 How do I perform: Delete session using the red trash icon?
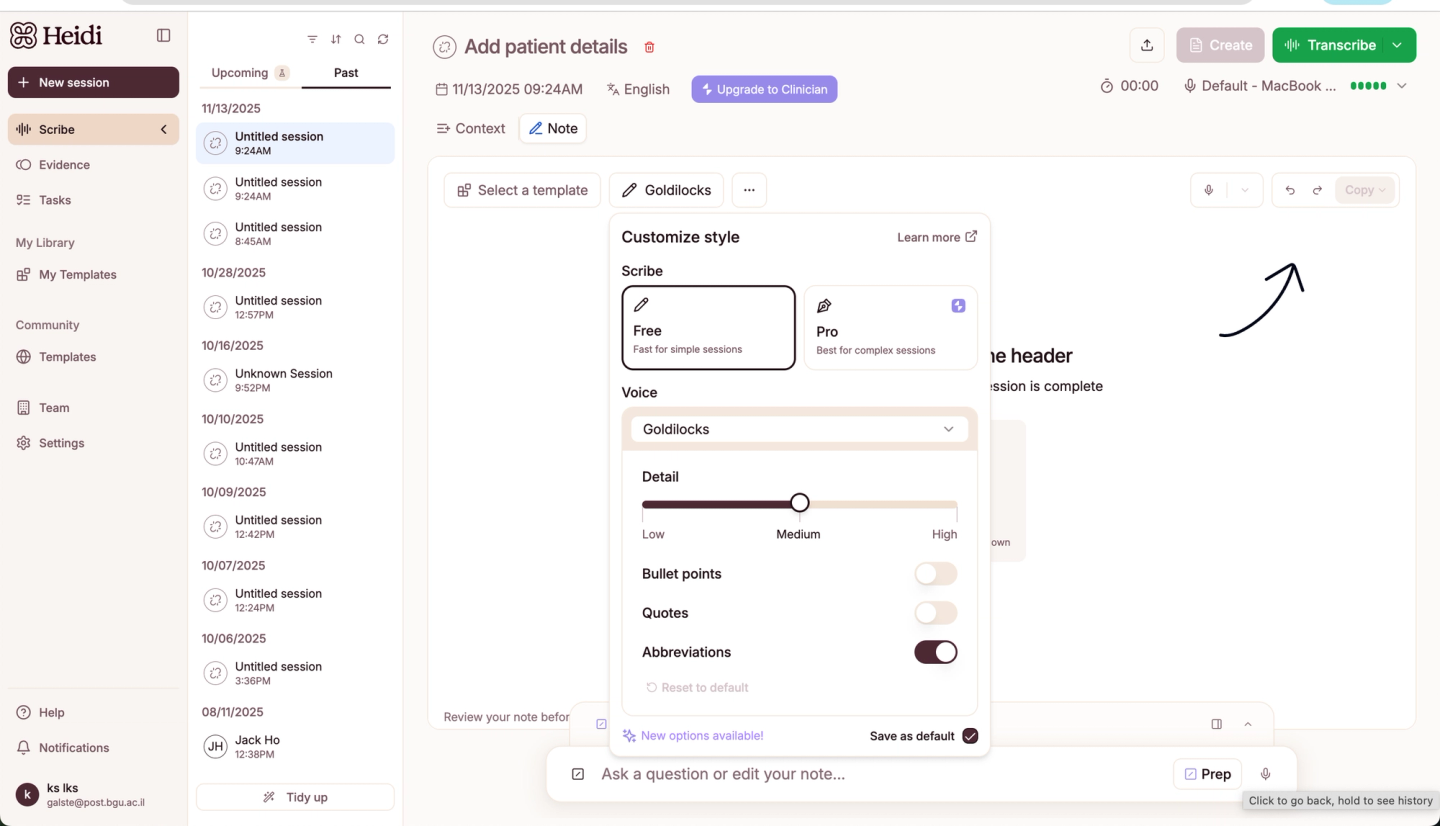pos(649,47)
